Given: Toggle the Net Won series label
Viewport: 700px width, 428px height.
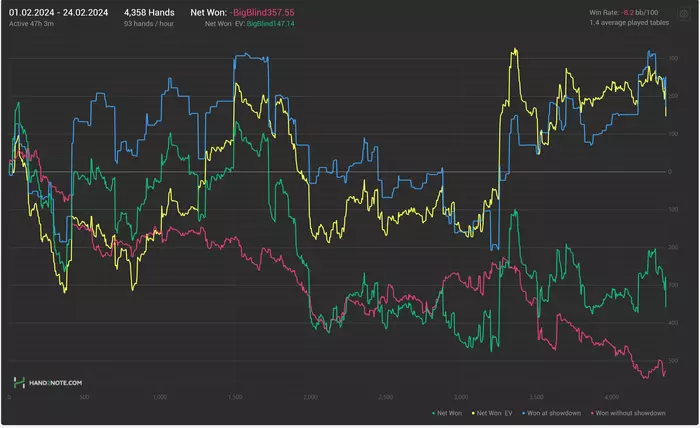Looking at the screenshot, I should [x=449, y=412].
